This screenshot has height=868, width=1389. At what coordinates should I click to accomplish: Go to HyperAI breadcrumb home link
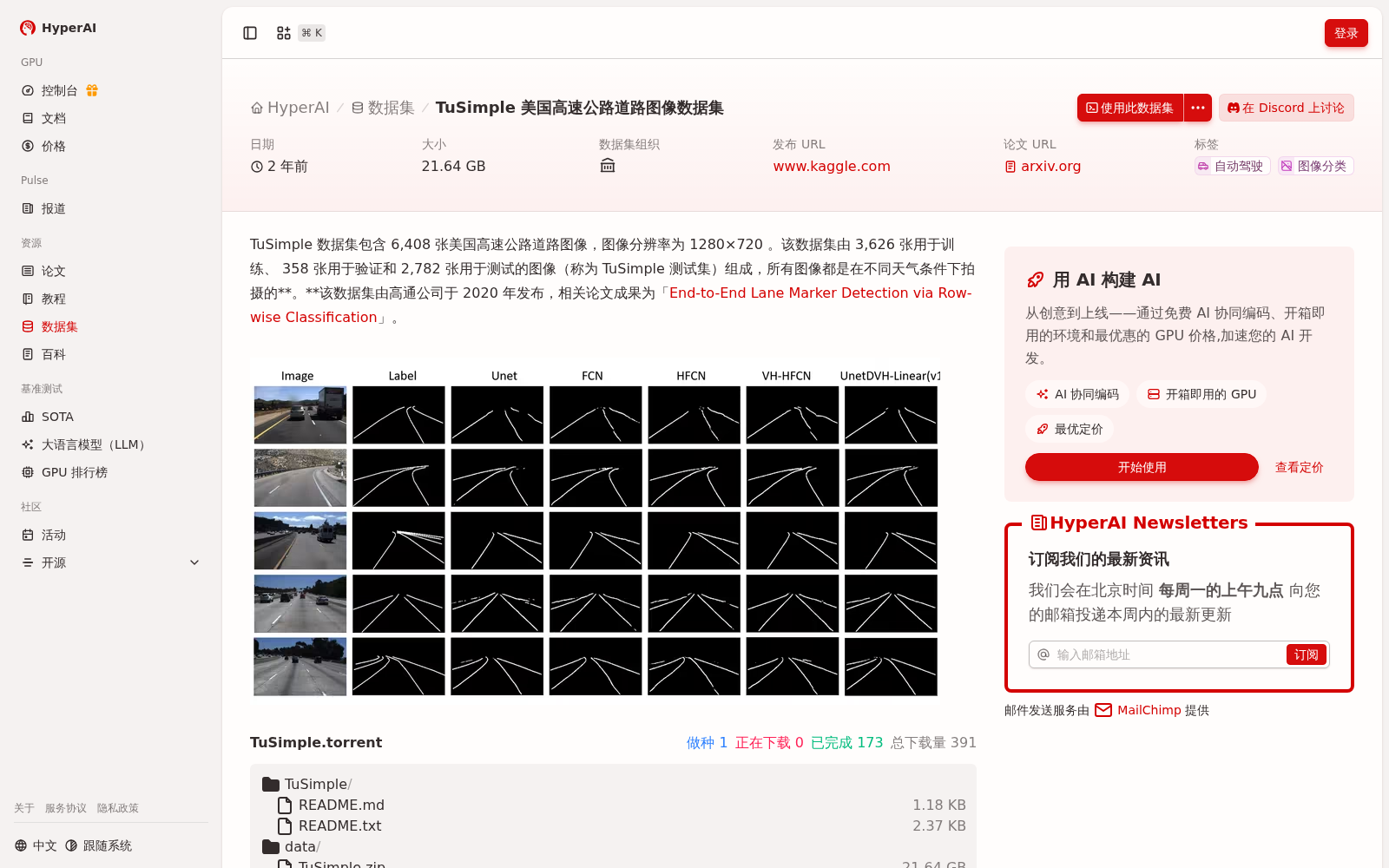(x=290, y=108)
